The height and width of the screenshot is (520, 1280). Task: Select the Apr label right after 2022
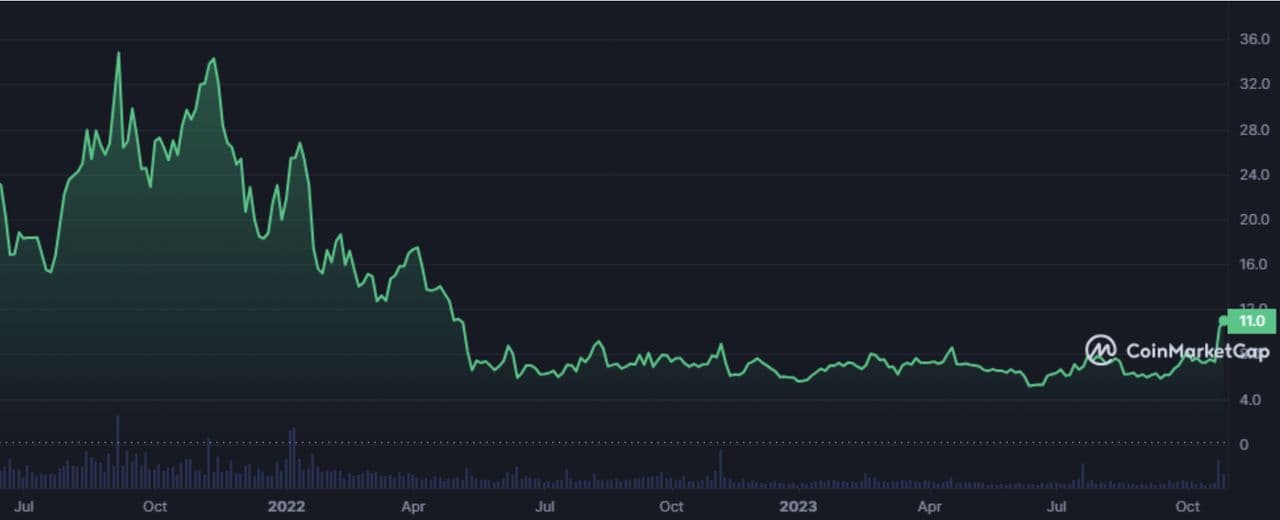click(x=413, y=506)
